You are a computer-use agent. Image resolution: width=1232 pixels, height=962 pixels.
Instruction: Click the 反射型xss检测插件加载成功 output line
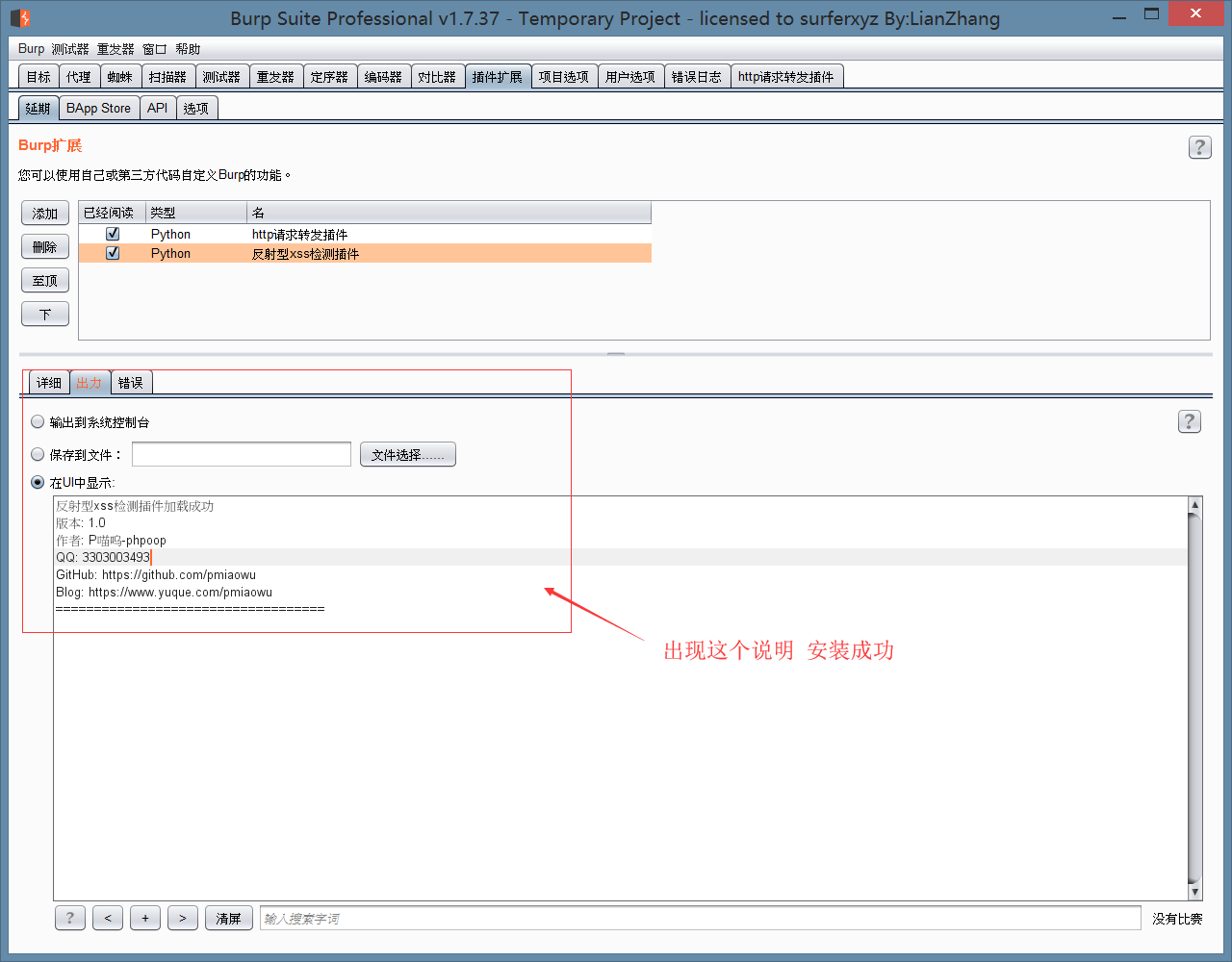pyautogui.click(x=135, y=505)
